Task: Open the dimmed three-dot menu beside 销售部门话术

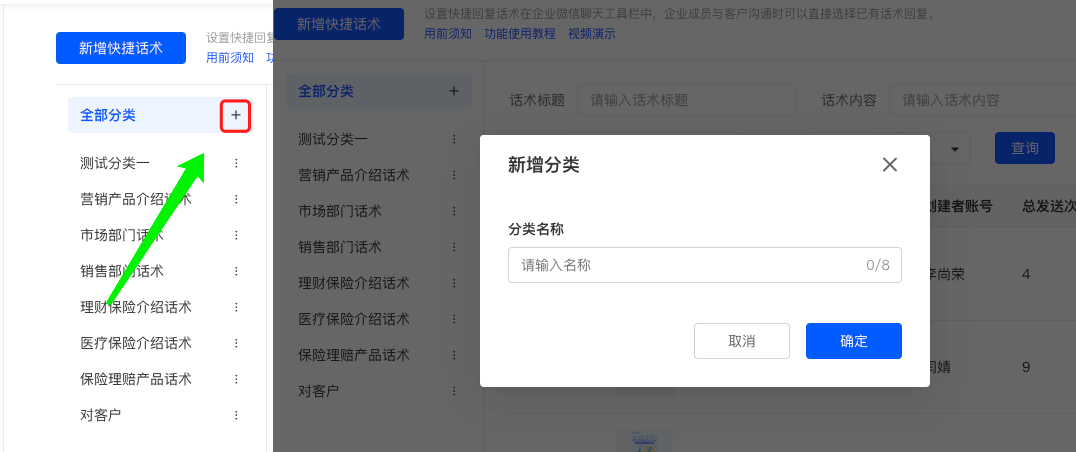Action: pyautogui.click(x=454, y=247)
